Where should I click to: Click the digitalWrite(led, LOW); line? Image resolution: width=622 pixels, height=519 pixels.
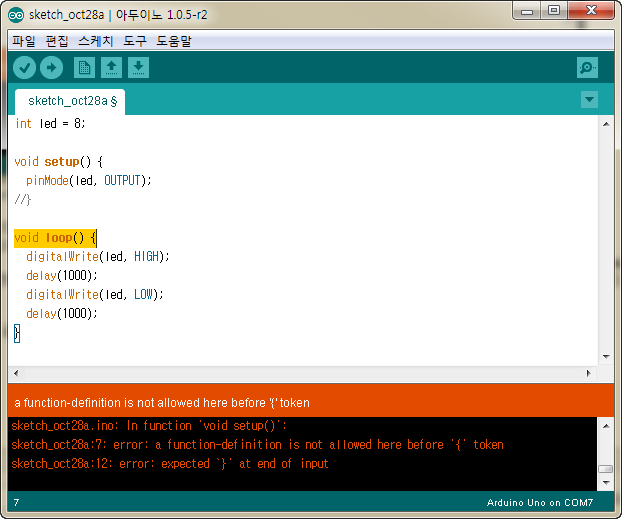click(95, 295)
